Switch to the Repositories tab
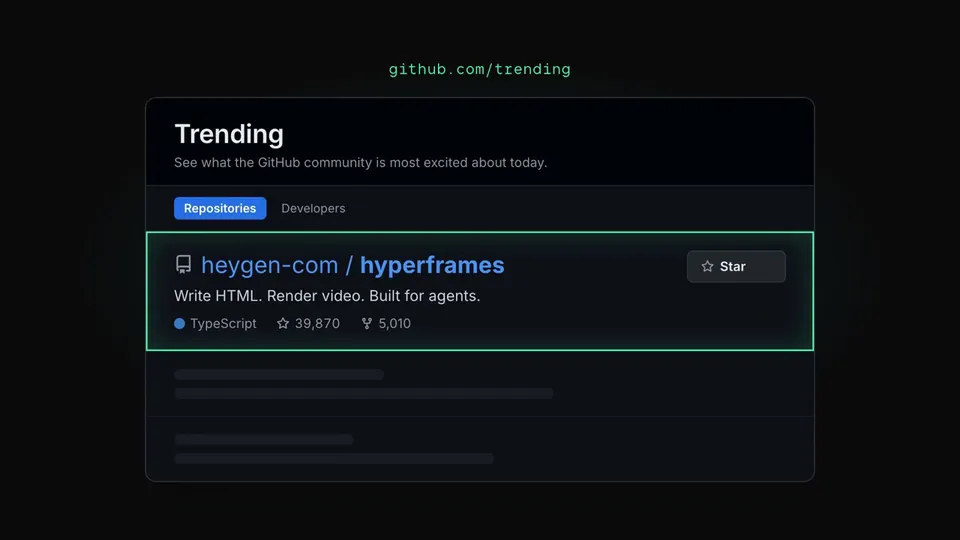Viewport: 960px width, 540px height. (x=220, y=208)
